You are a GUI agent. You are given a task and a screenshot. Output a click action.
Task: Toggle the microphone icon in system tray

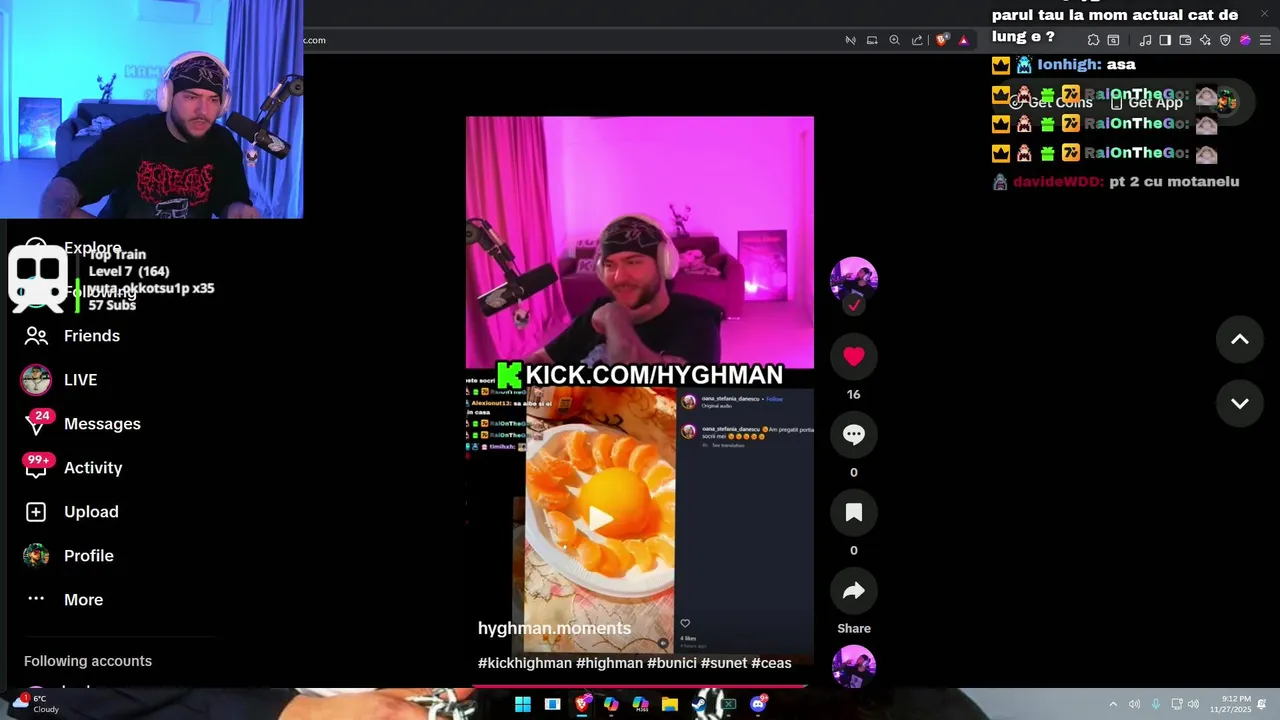pyautogui.click(x=1155, y=704)
